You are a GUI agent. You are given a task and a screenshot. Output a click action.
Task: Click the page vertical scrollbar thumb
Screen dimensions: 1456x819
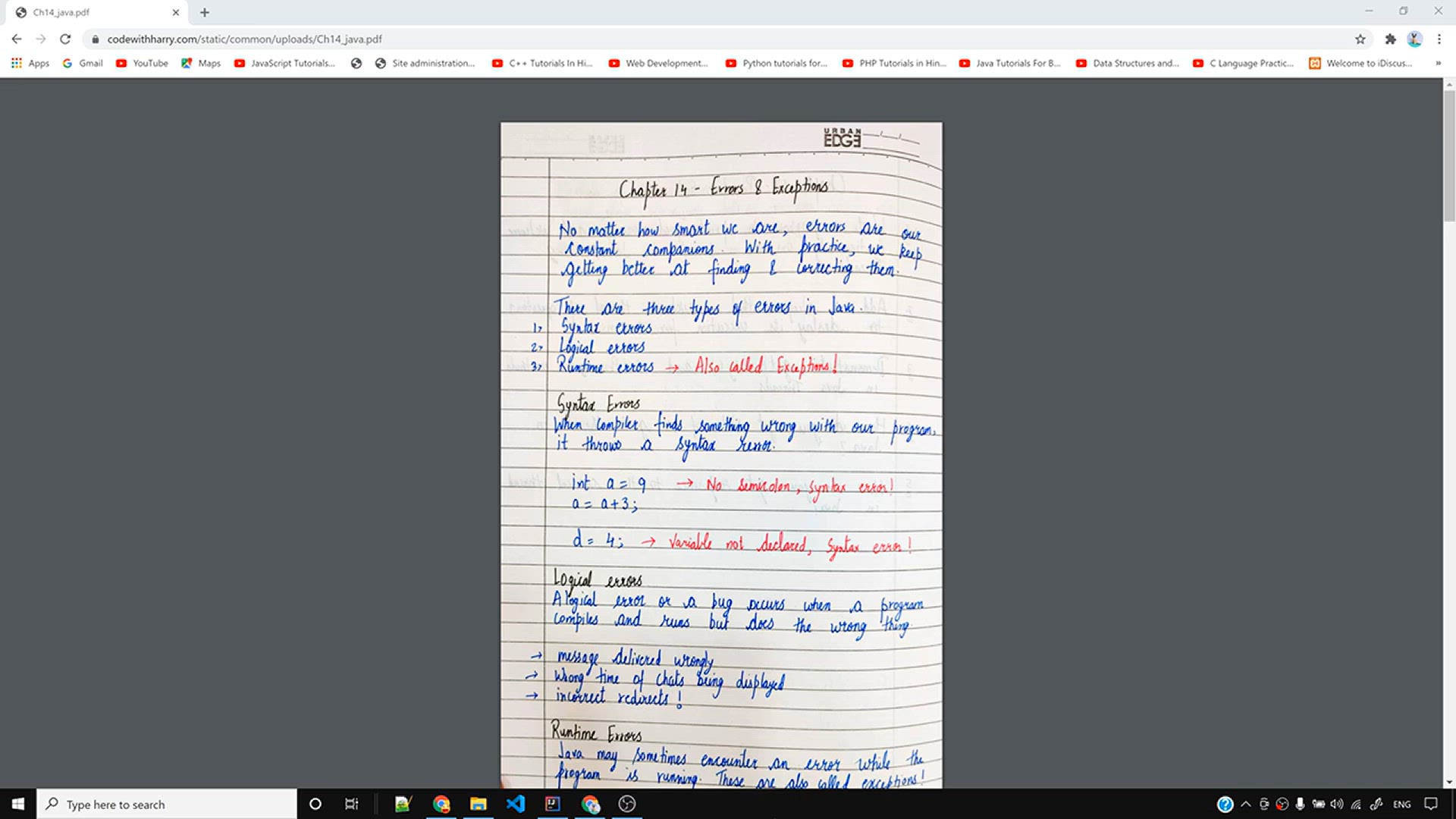(x=1449, y=155)
